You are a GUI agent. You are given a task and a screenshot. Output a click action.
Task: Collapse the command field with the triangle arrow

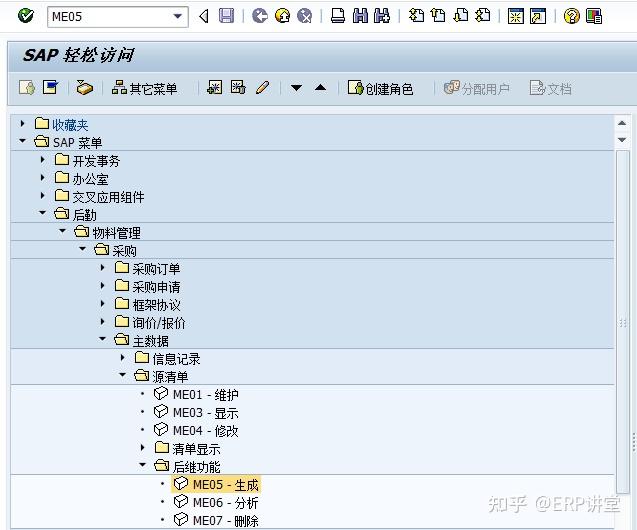tap(204, 16)
